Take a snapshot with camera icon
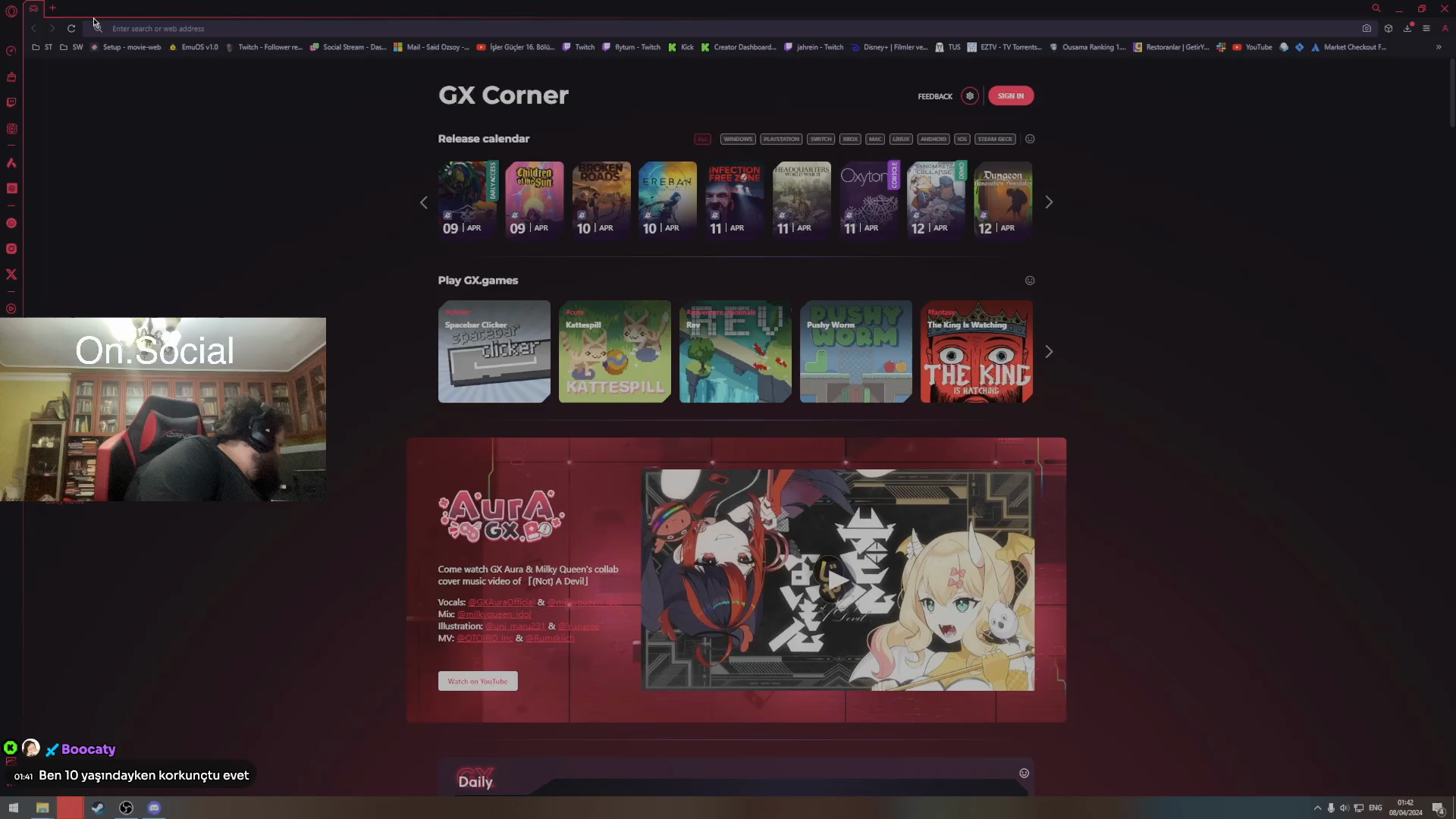1456x819 pixels. coord(1367,29)
